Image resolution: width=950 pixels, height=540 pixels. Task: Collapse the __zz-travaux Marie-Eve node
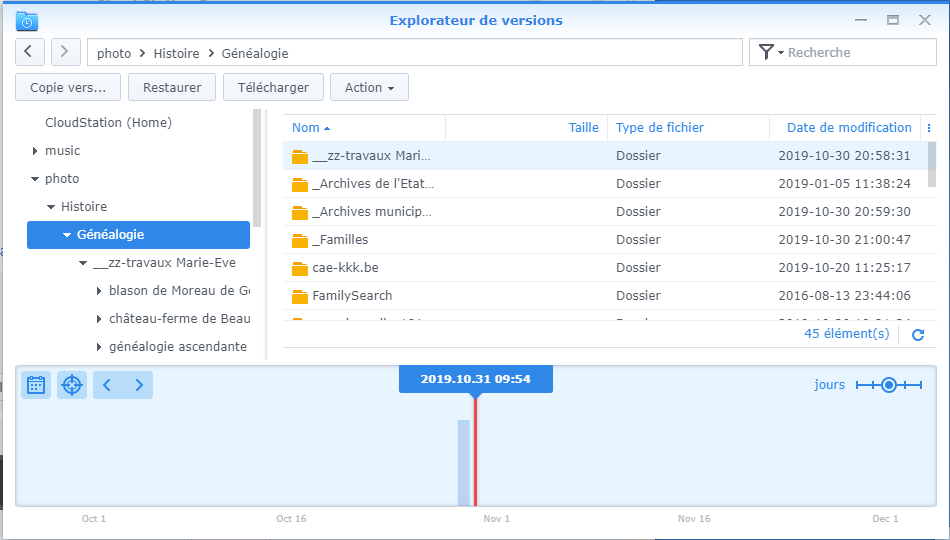coord(83,263)
